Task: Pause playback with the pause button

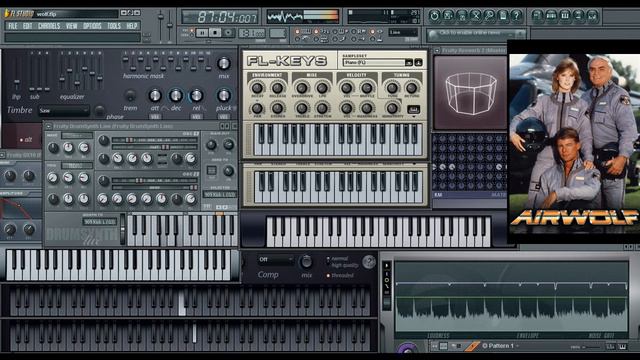Action: (202, 33)
